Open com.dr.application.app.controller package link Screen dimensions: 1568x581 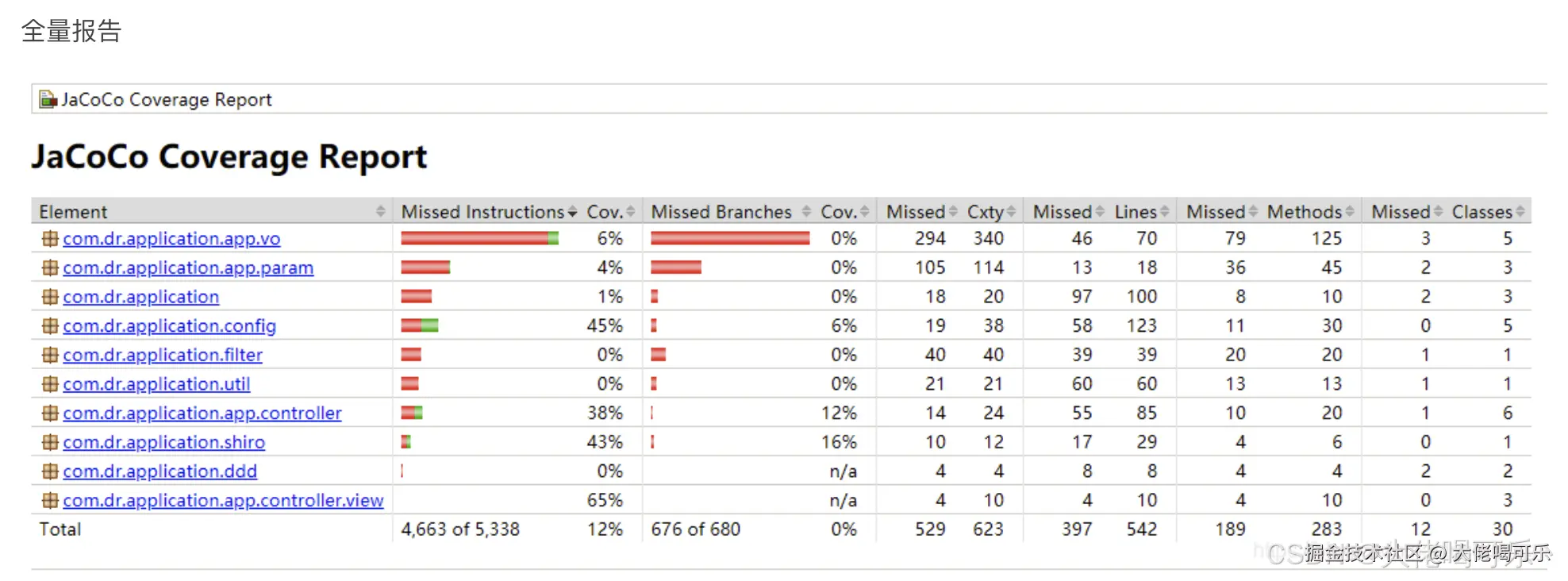202,414
